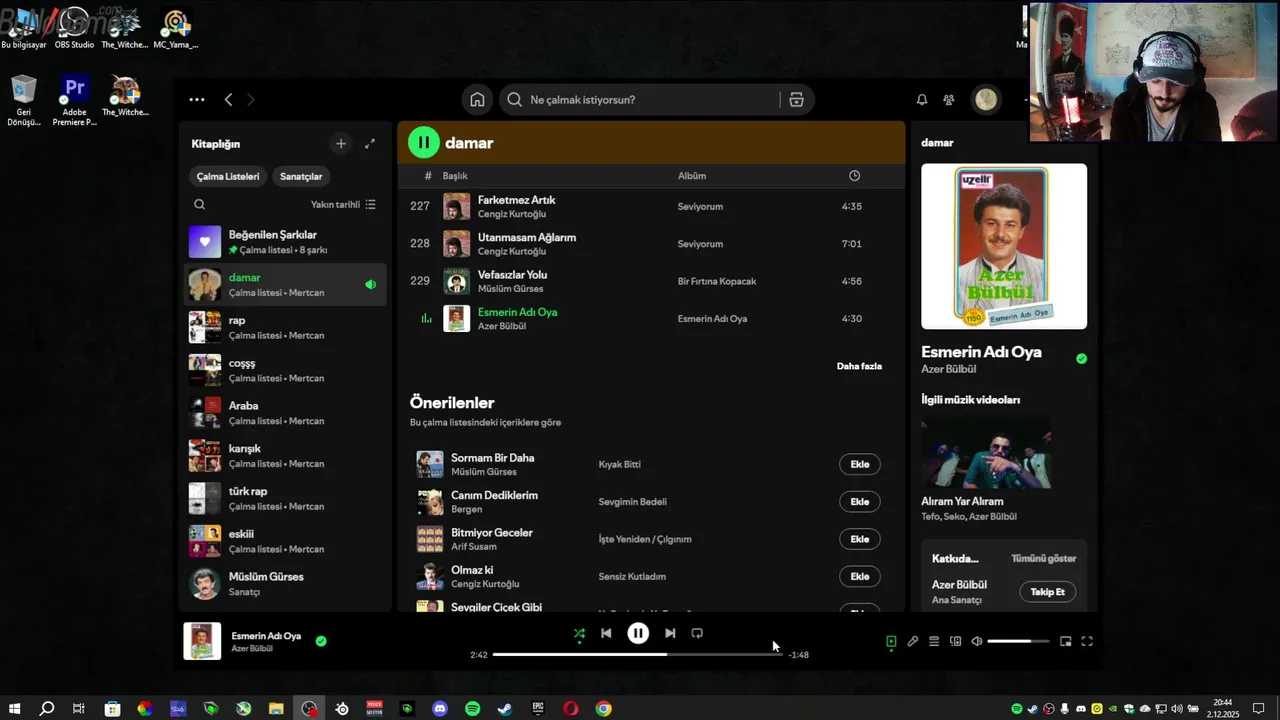Show all credits with Tümünü göster
The width and height of the screenshot is (1280, 720).
[1044, 558]
